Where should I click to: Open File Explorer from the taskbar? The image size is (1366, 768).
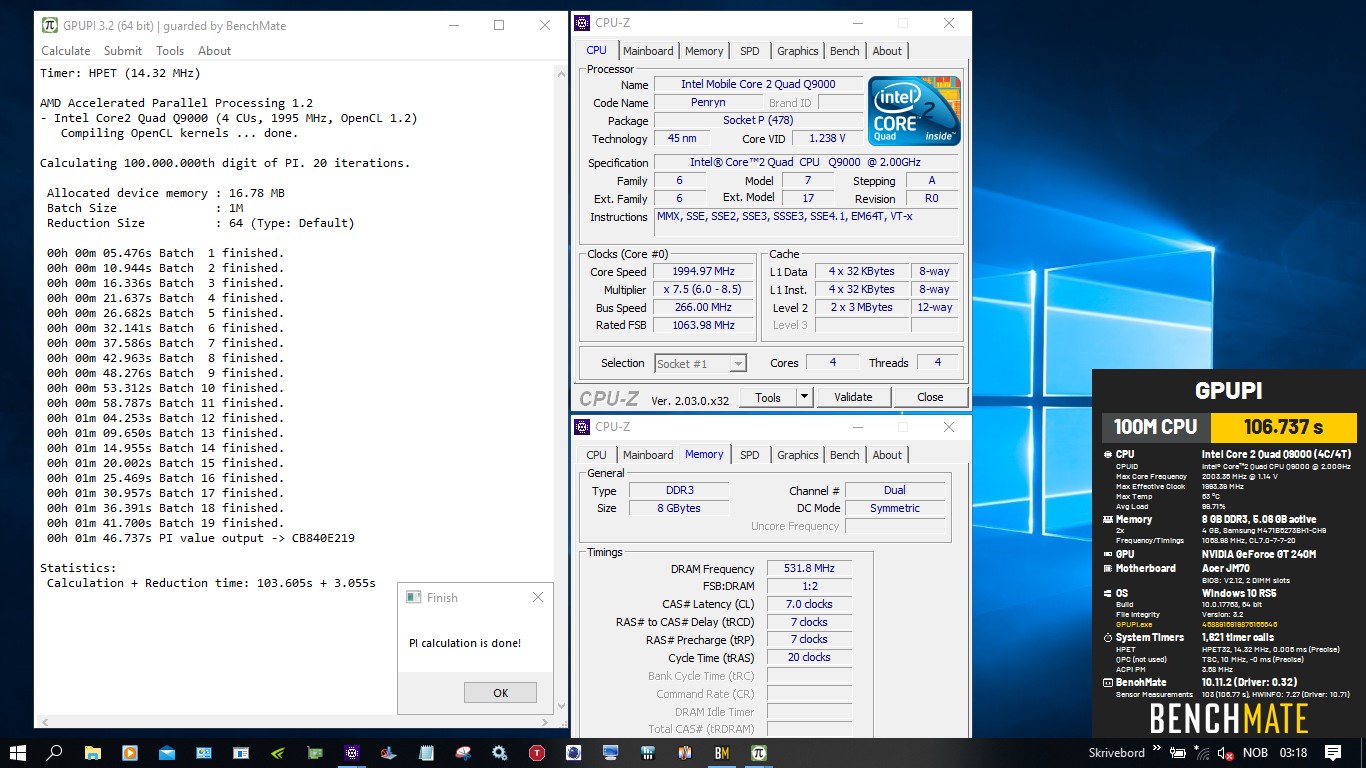[x=92, y=752]
